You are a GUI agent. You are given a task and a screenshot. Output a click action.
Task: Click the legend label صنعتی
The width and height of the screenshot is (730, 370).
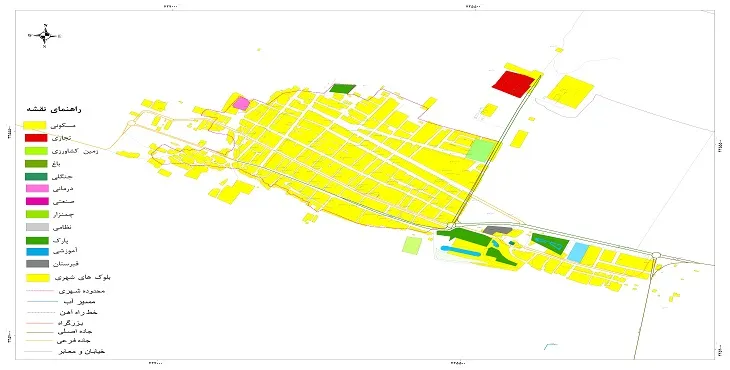pos(63,202)
